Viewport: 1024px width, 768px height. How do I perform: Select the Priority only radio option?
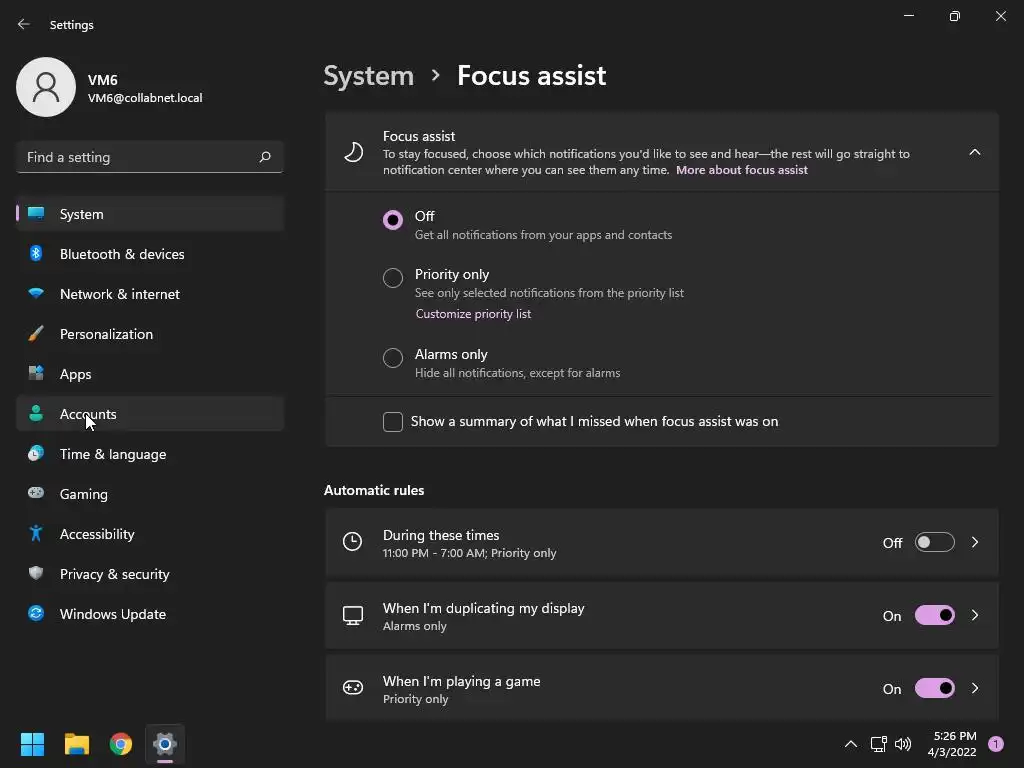point(393,278)
